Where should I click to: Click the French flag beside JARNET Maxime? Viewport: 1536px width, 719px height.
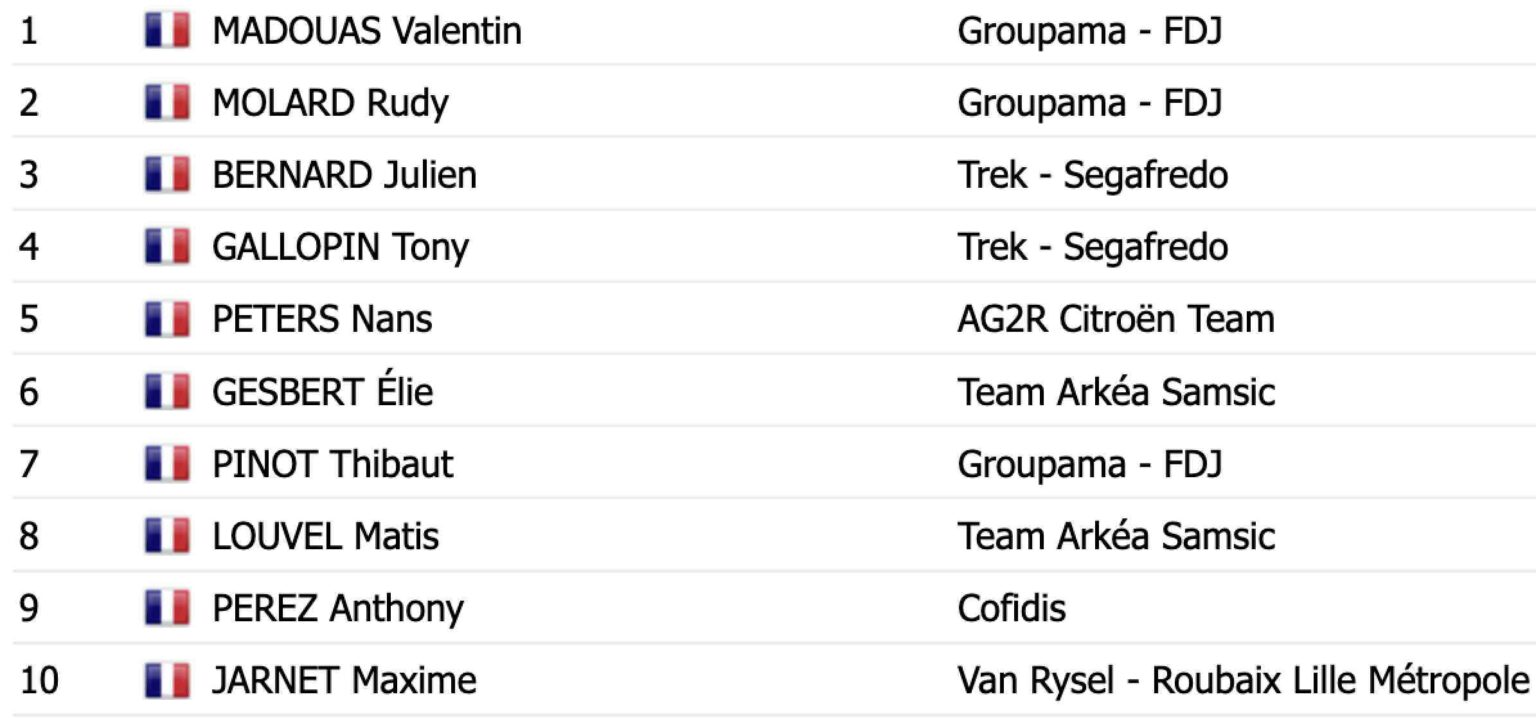pos(166,681)
